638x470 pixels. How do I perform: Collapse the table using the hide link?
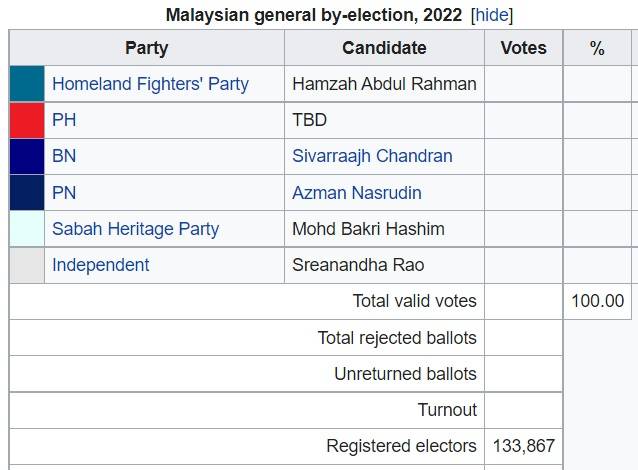tap(492, 15)
